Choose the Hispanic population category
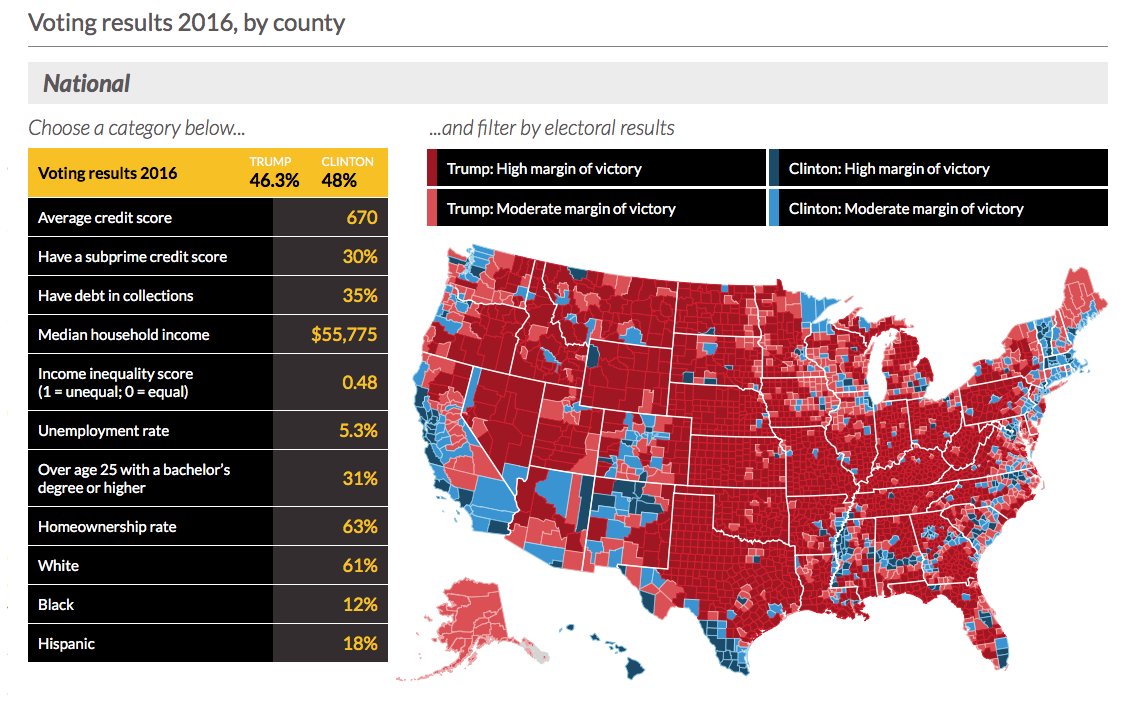The height and width of the screenshot is (712, 1129). 150,643
